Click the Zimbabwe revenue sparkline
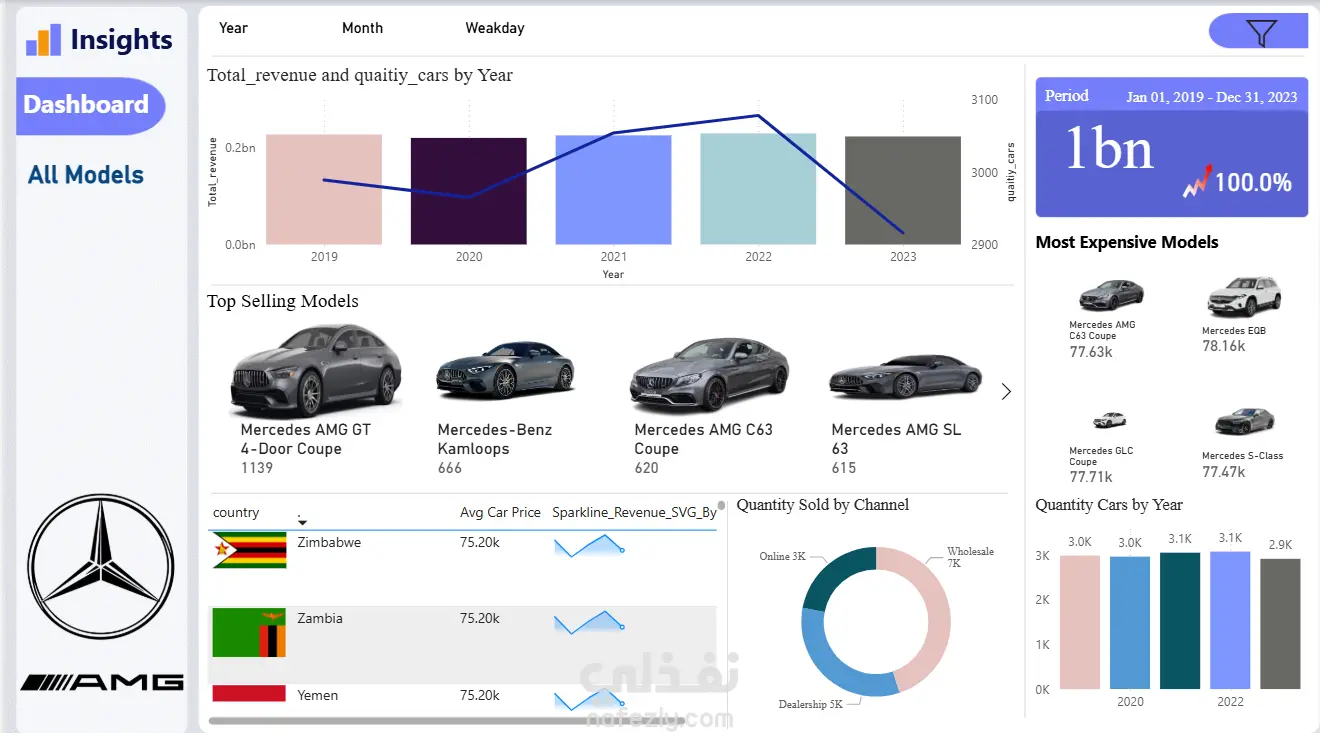Viewport: 1320px width, 733px height. [589, 546]
